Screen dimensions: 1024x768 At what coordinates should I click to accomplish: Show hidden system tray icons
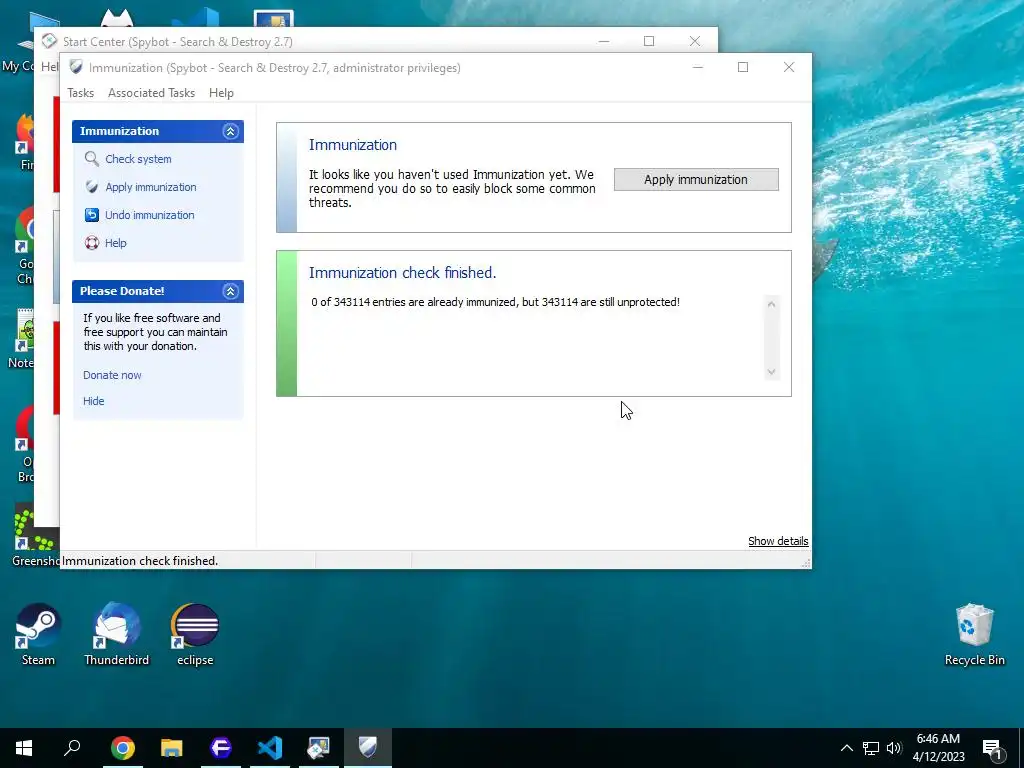tap(846, 748)
